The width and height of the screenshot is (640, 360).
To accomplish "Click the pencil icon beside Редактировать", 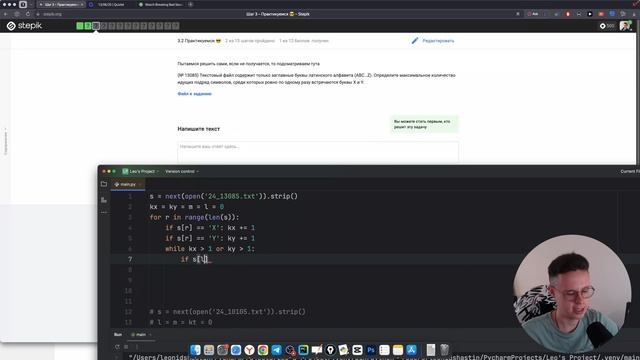I will tap(415, 40).
